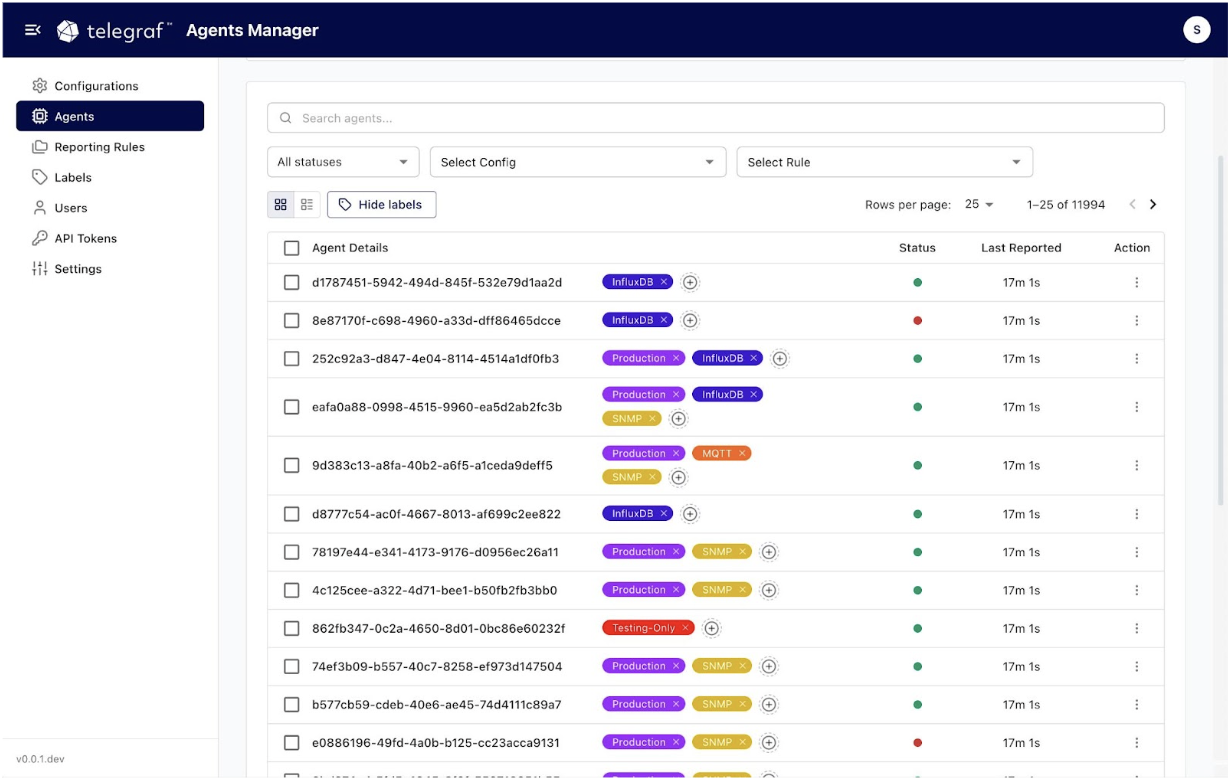
Task: Open agent b577cb59-cdeb-40e6-ae45-74d4111c89a7 details
Action: coord(437,705)
